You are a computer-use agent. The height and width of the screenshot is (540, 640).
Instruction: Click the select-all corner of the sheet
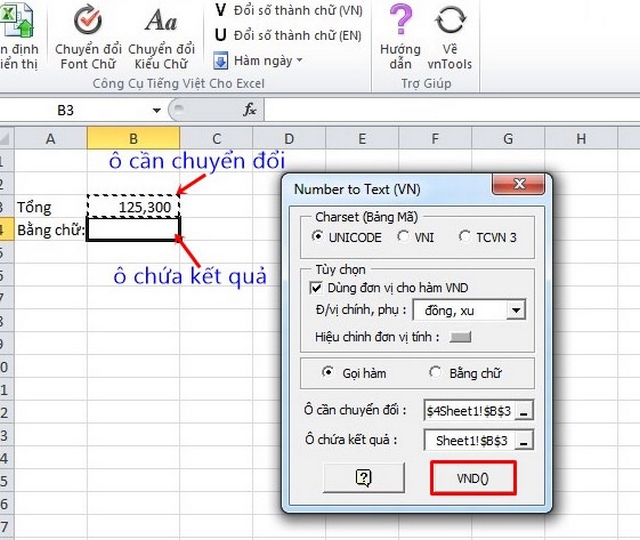[6, 139]
